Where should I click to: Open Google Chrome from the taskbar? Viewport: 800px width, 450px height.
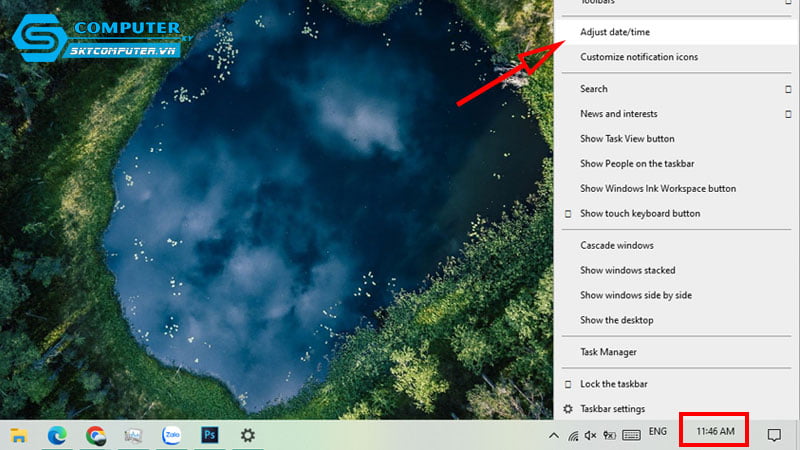click(96, 435)
